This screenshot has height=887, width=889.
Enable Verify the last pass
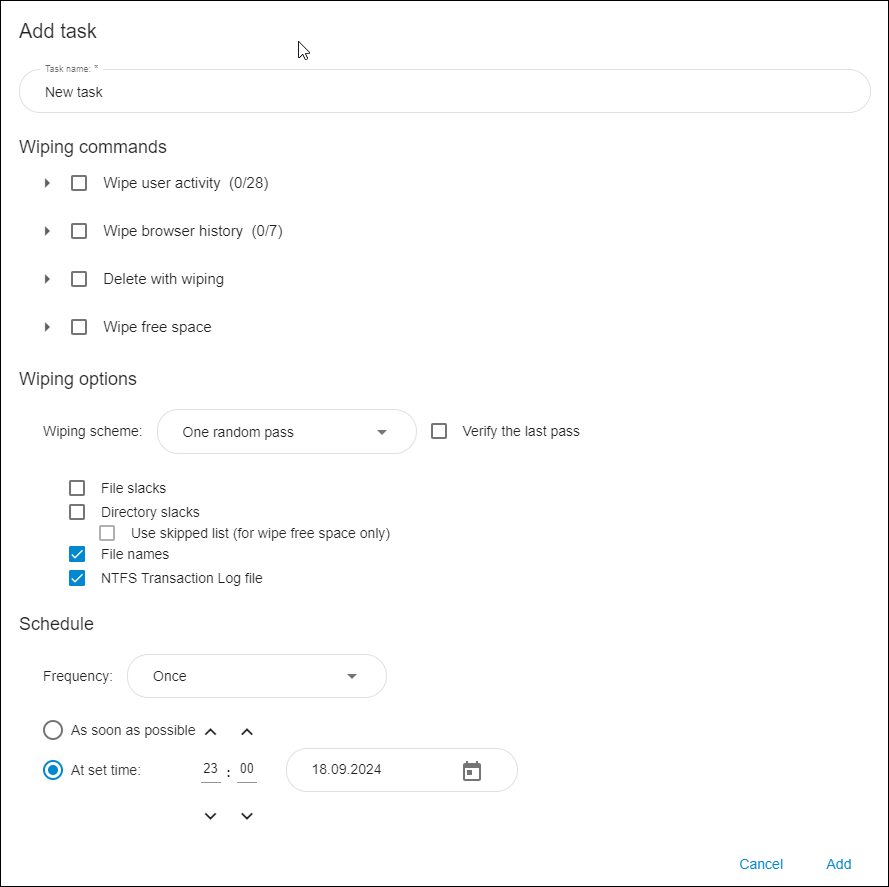439,431
